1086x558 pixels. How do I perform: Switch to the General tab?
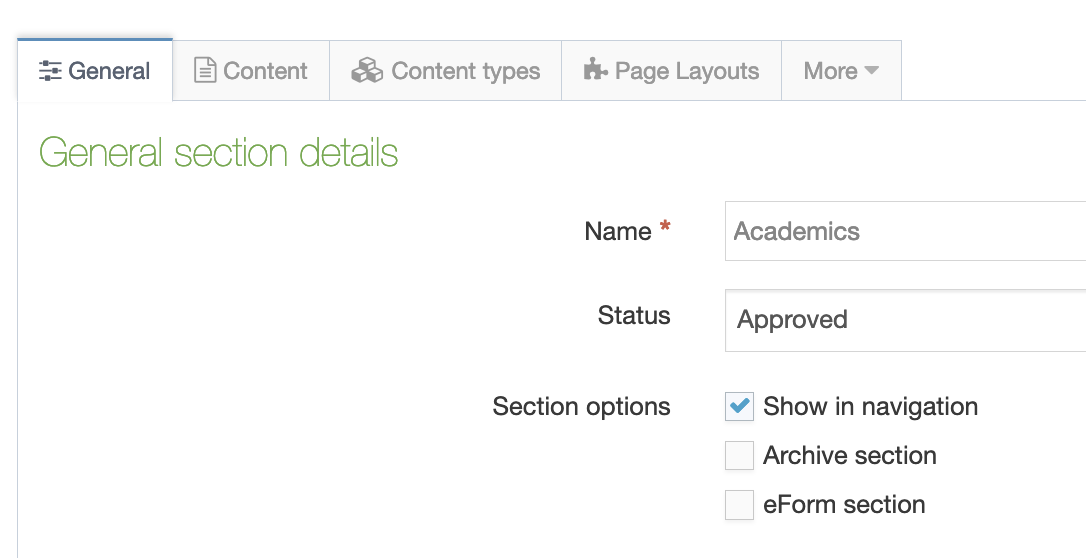click(95, 71)
